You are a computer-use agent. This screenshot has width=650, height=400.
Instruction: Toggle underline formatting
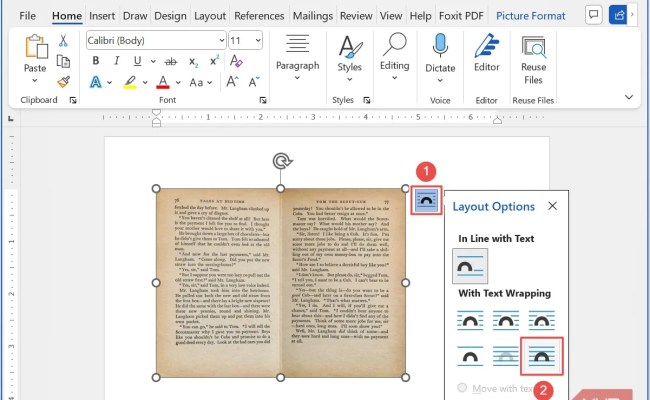pos(137,61)
